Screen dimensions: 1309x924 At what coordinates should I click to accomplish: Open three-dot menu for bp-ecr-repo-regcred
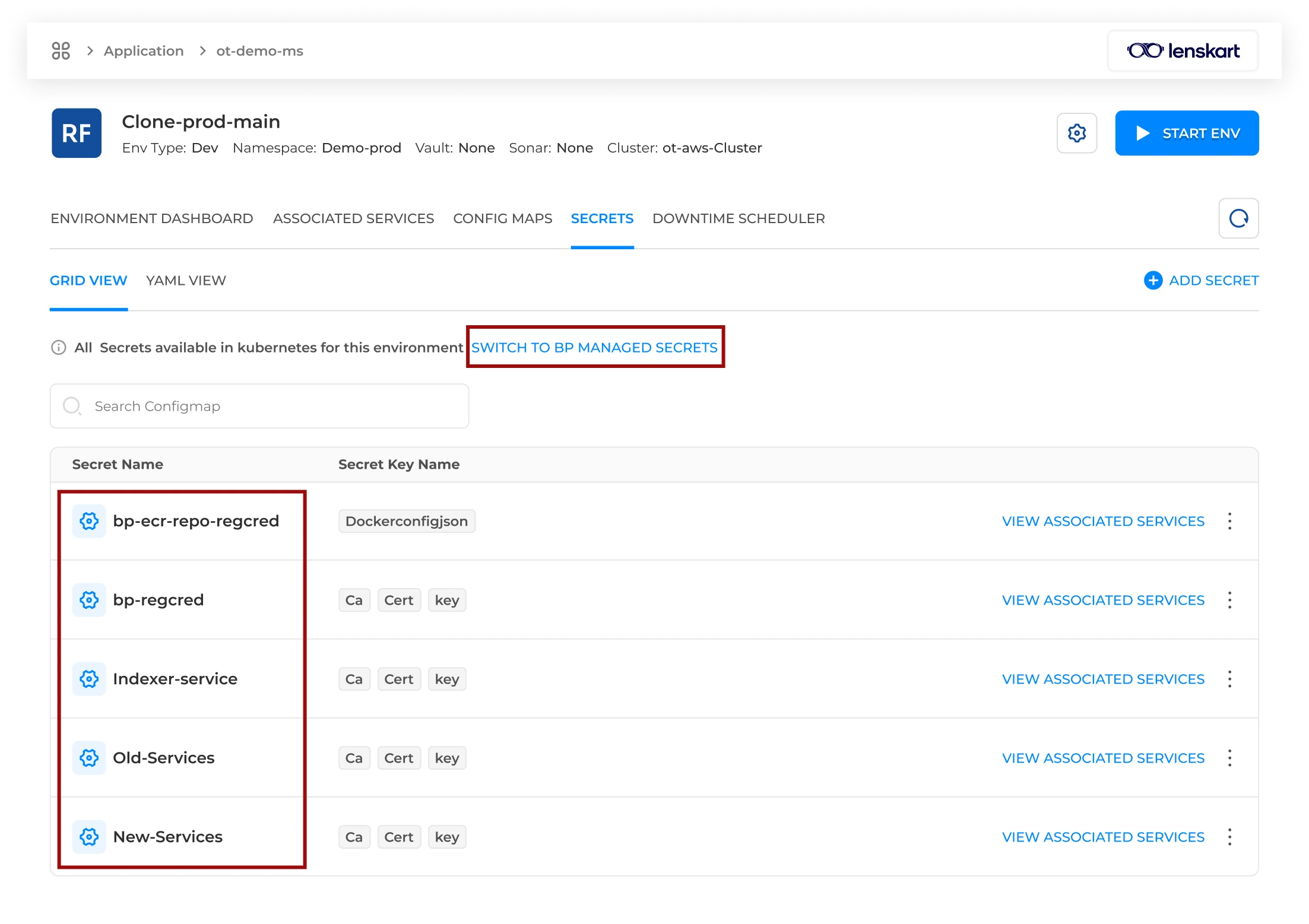1229,521
